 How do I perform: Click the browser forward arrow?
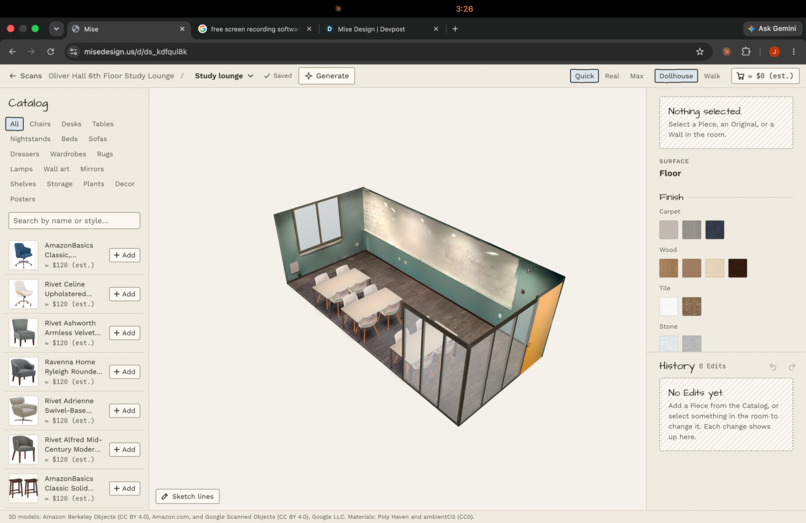pos(31,51)
